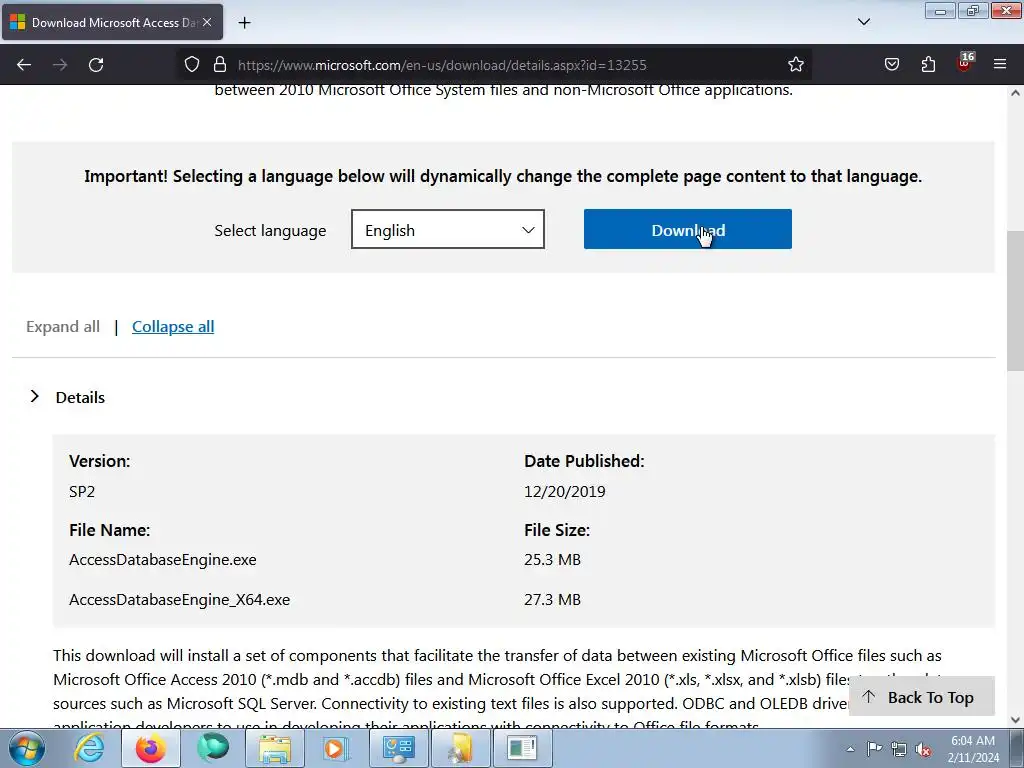Select the Download Microsoft Access tab
This screenshot has width=1024, height=768.
pyautogui.click(x=112, y=22)
